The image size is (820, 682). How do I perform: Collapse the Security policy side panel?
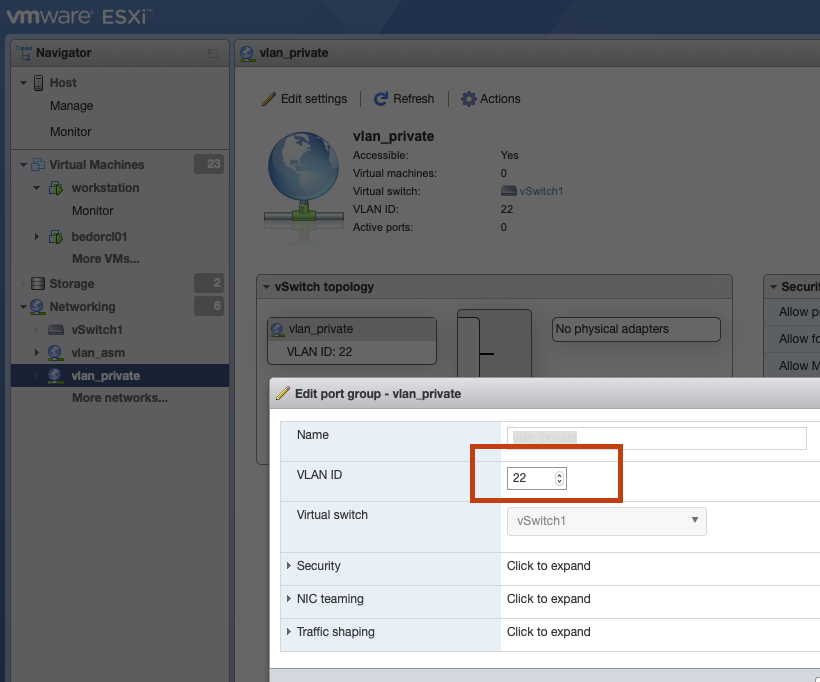pyautogui.click(x=773, y=287)
